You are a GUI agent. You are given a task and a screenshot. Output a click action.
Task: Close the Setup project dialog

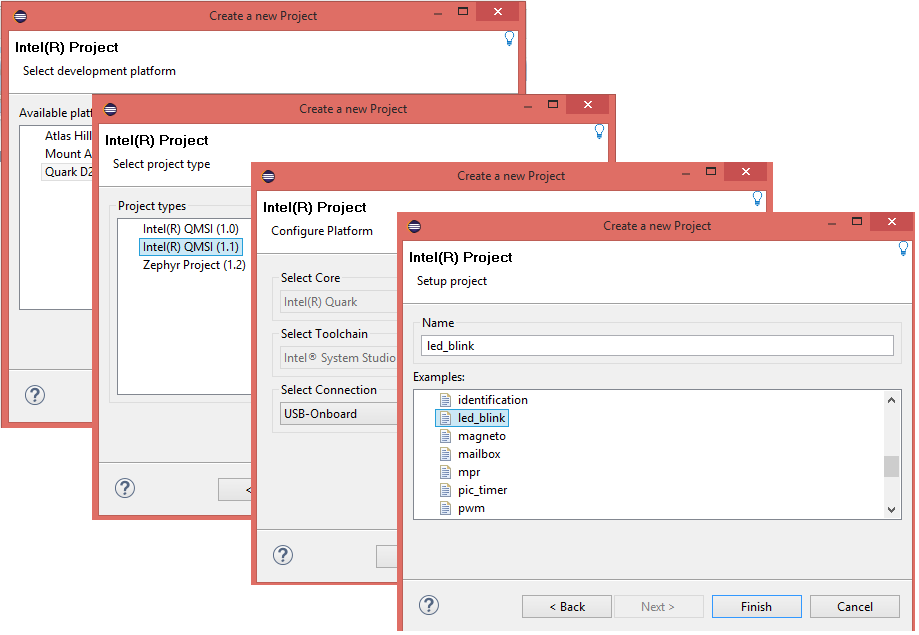(891, 222)
